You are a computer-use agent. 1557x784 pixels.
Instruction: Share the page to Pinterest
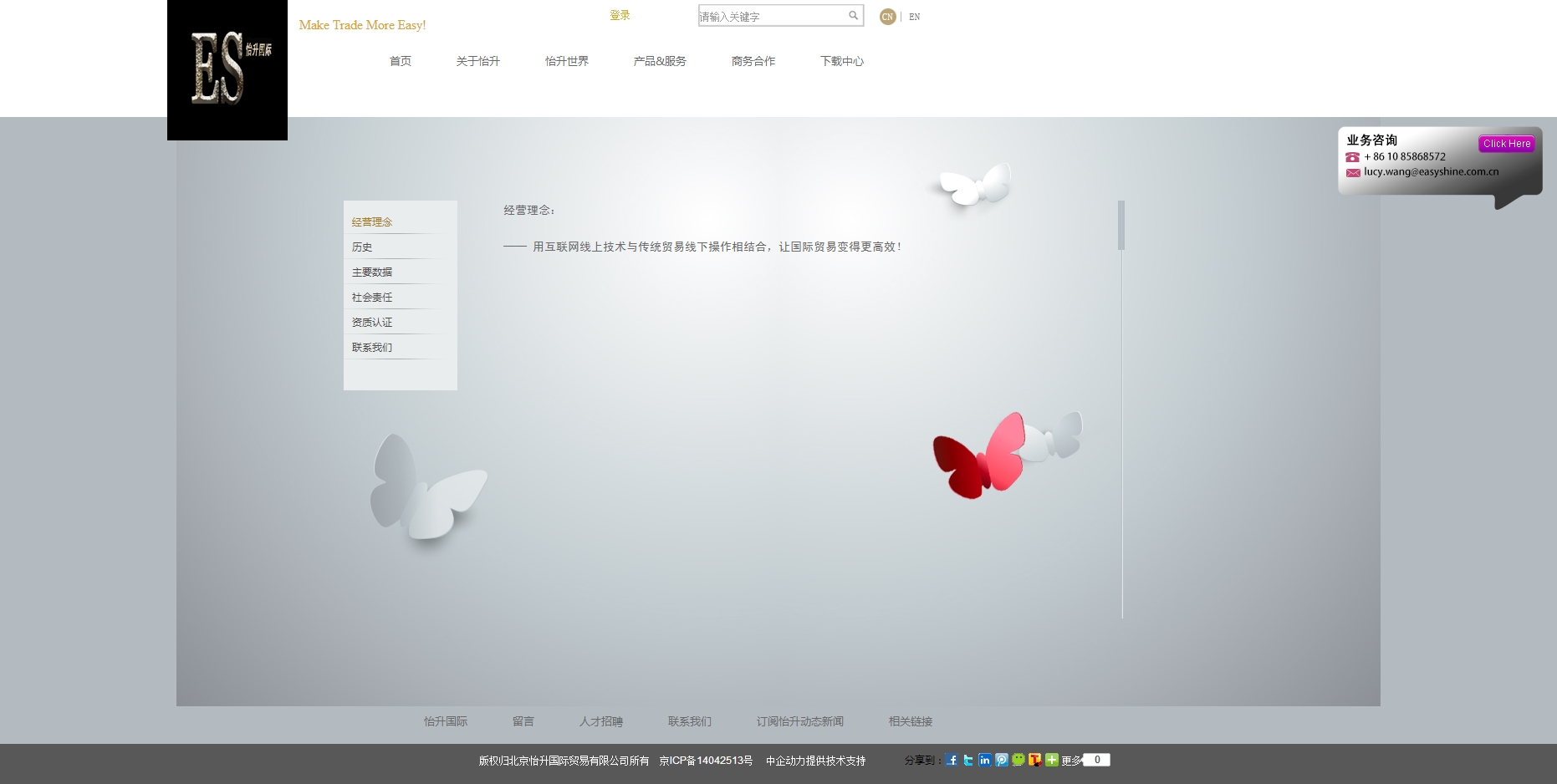1002,760
